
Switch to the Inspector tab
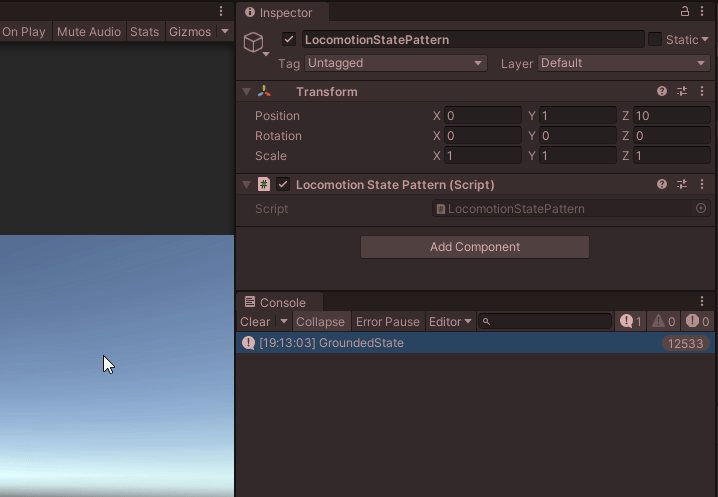pyautogui.click(x=283, y=13)
